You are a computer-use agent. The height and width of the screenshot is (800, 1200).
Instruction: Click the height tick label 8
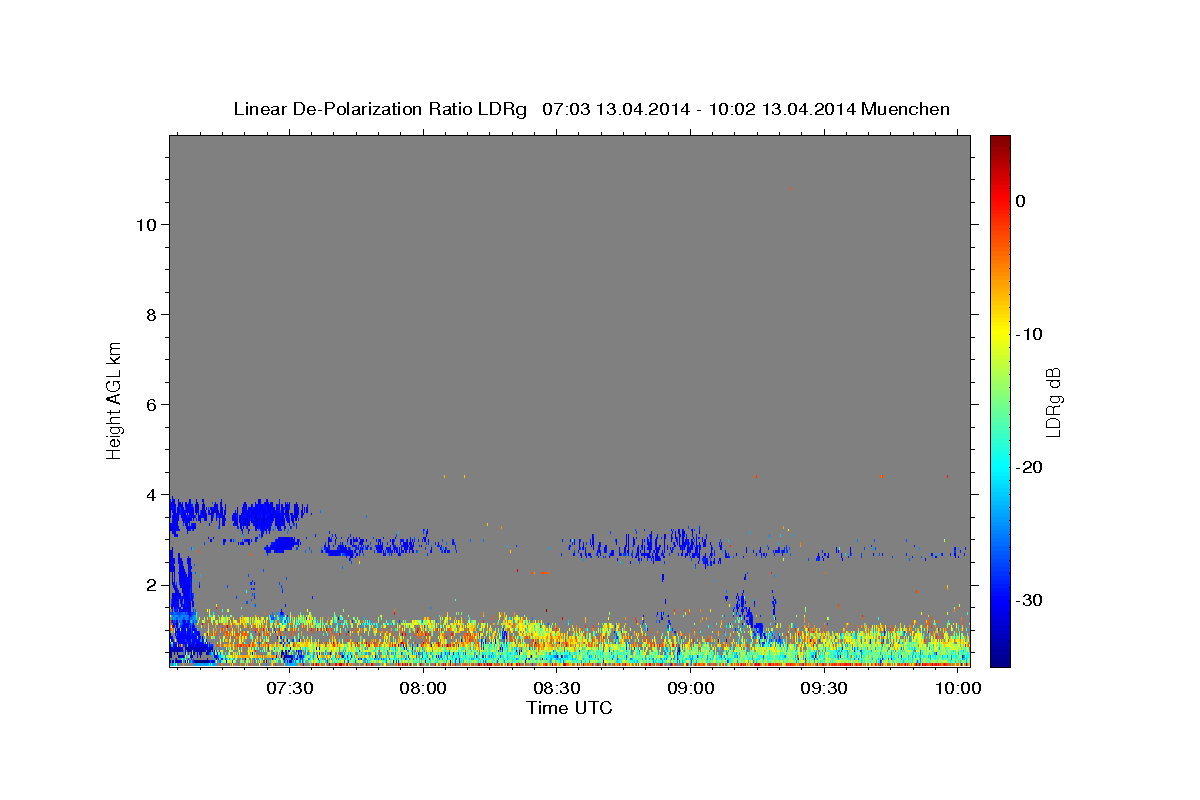(x=151, y=314)
